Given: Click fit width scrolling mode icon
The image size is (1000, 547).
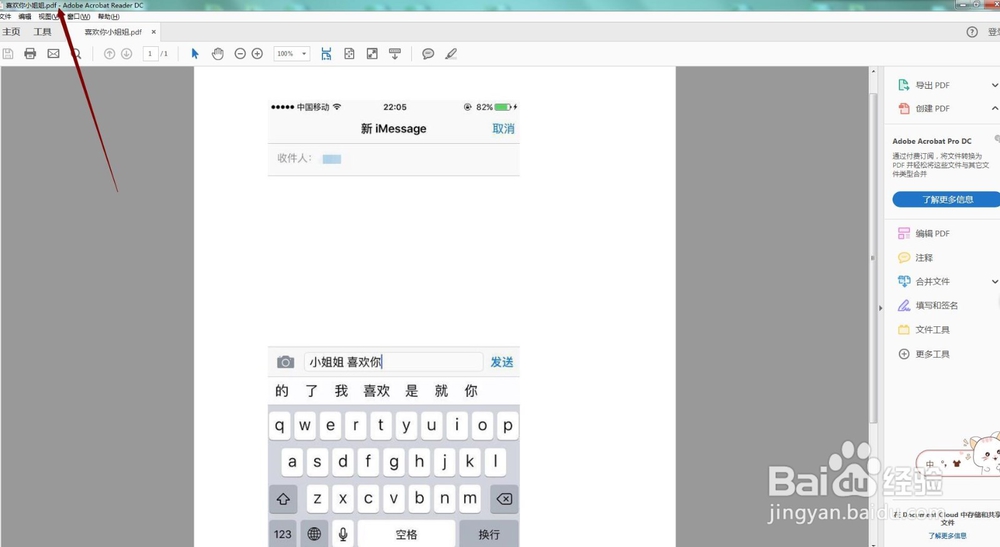Looking at the screenshot, I should point(326,54).
